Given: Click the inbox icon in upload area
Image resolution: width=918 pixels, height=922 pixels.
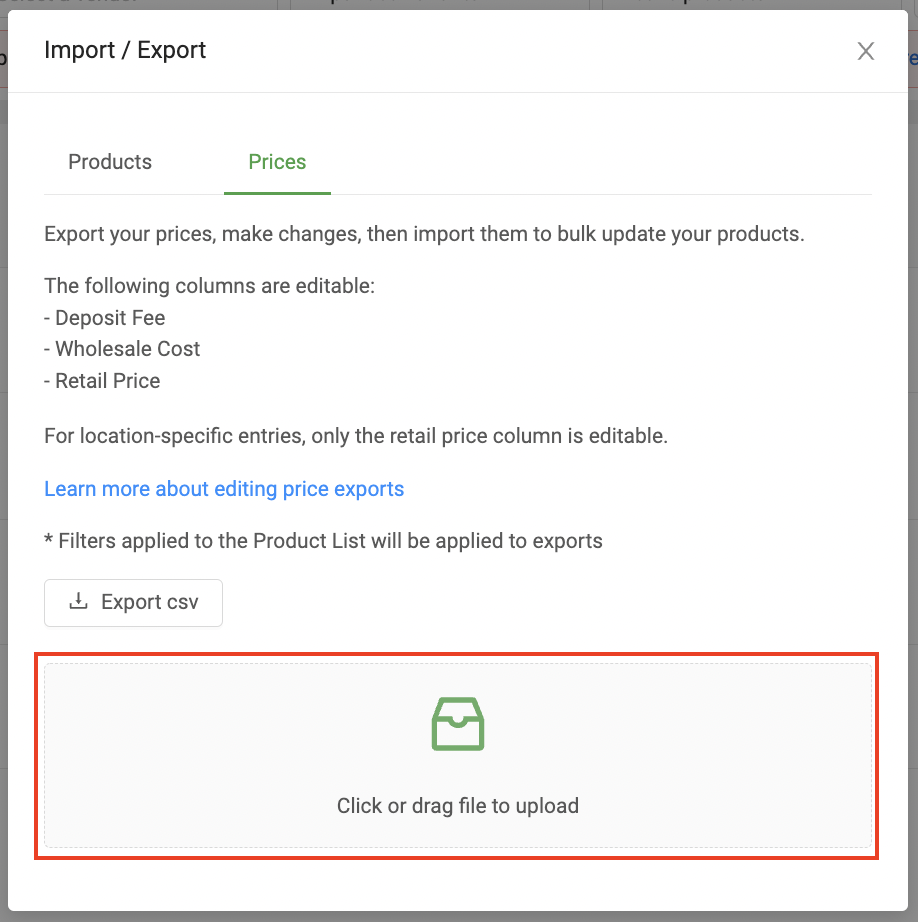Looking at the screenshot, I should click(458, 724).
